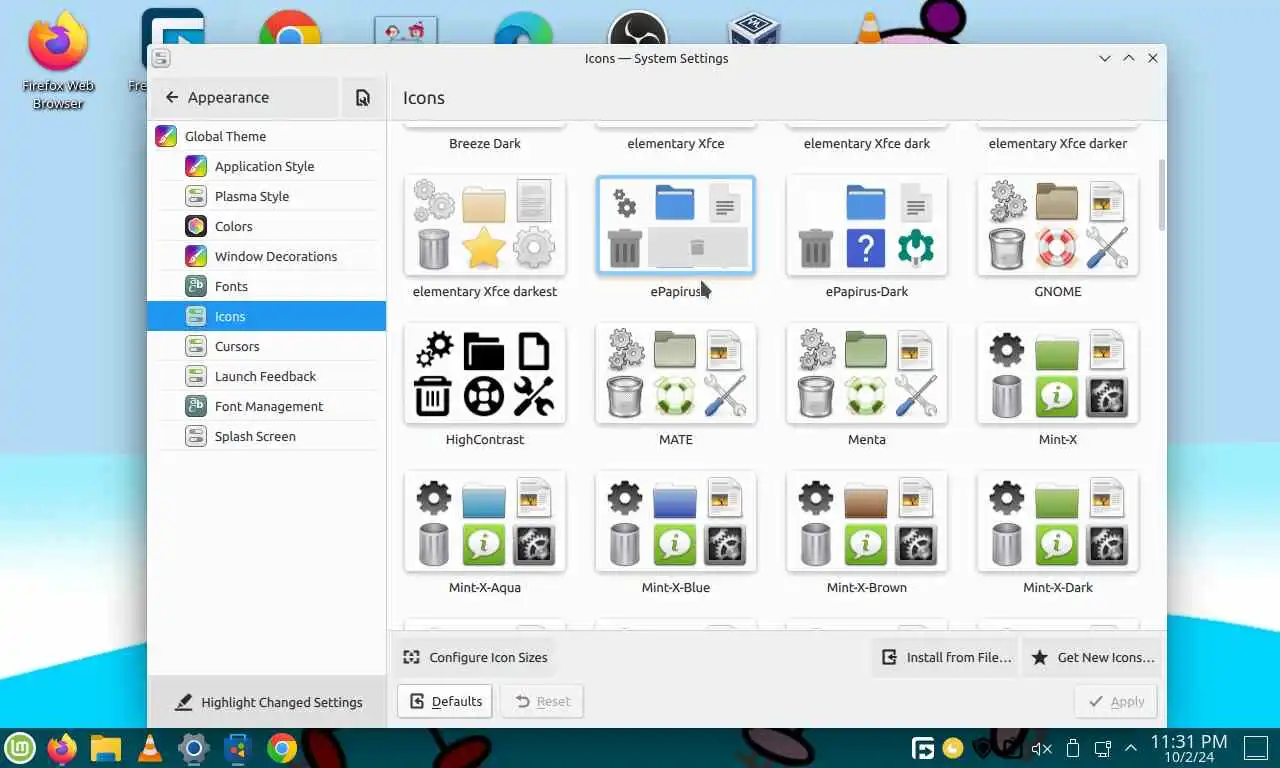Open Application Style settings
This screenshot has width=1280, height=768.
(266, 166)
